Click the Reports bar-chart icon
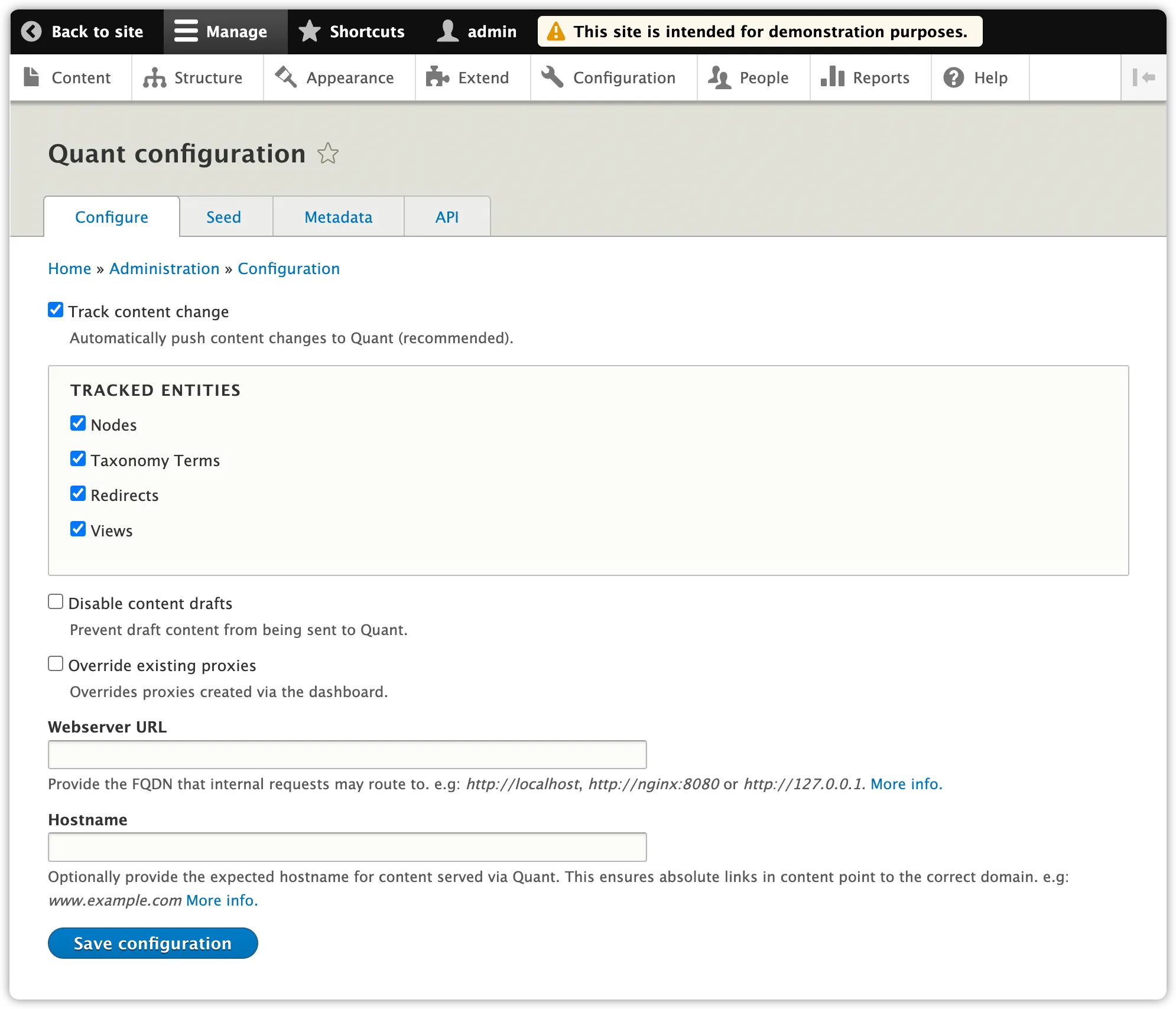 pyautogui.click(x=833, y=77)
